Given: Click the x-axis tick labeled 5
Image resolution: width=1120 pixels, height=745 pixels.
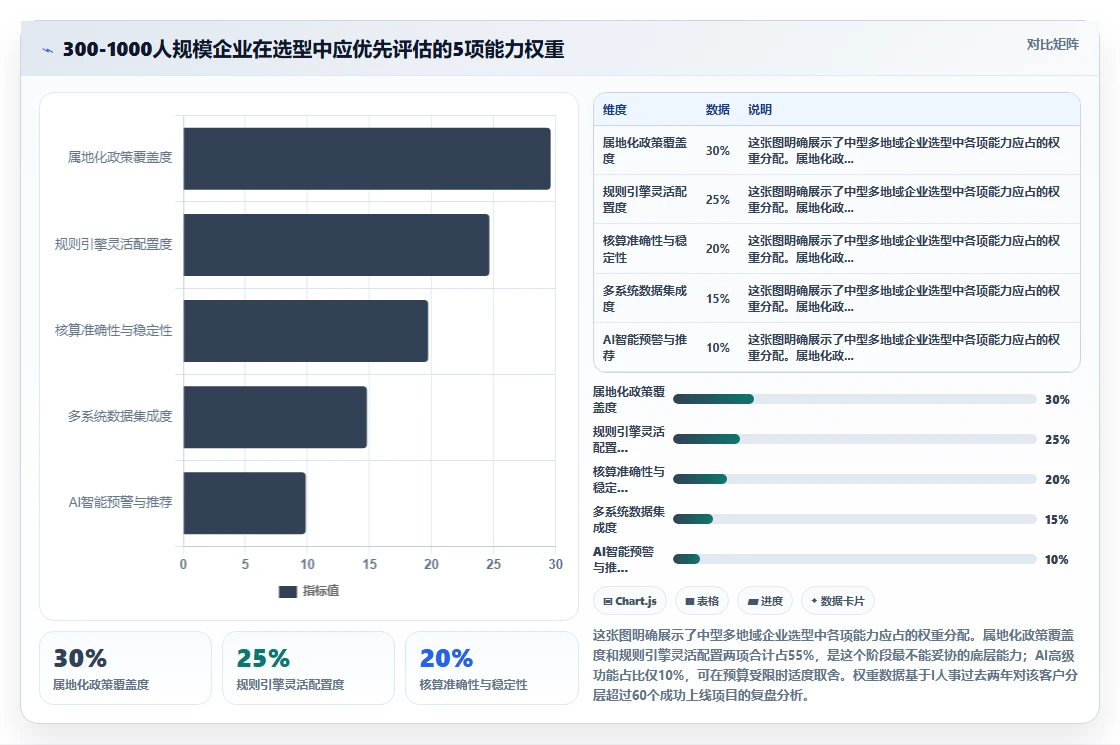Looking at the screenshot, I should click(x=245, y=564).
